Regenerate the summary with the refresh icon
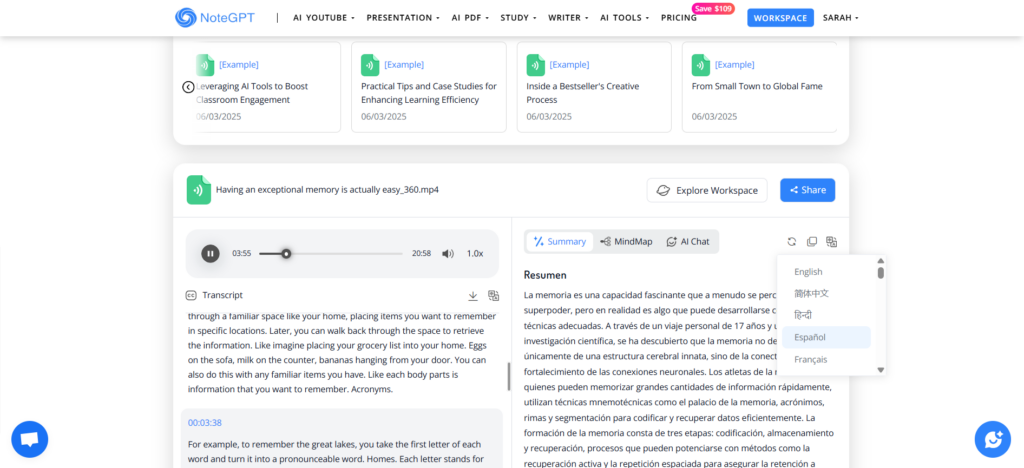Image resolution: width=1024 pixels, height=468 pixels. tap(792, 242)
